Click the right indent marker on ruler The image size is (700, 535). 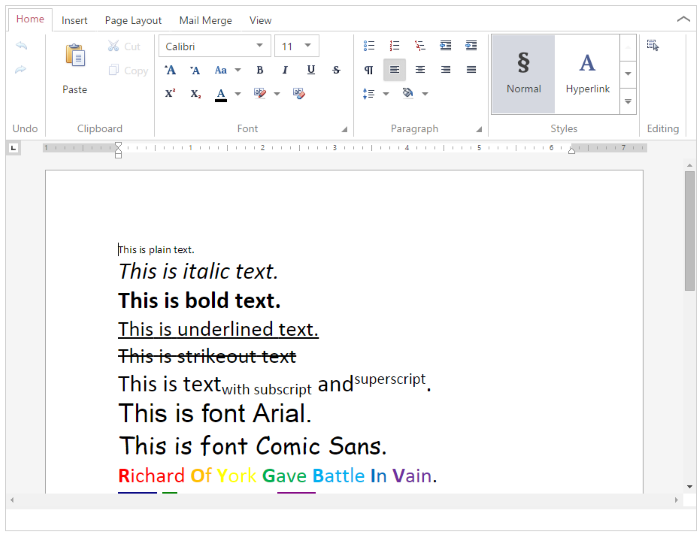[571, 150]
